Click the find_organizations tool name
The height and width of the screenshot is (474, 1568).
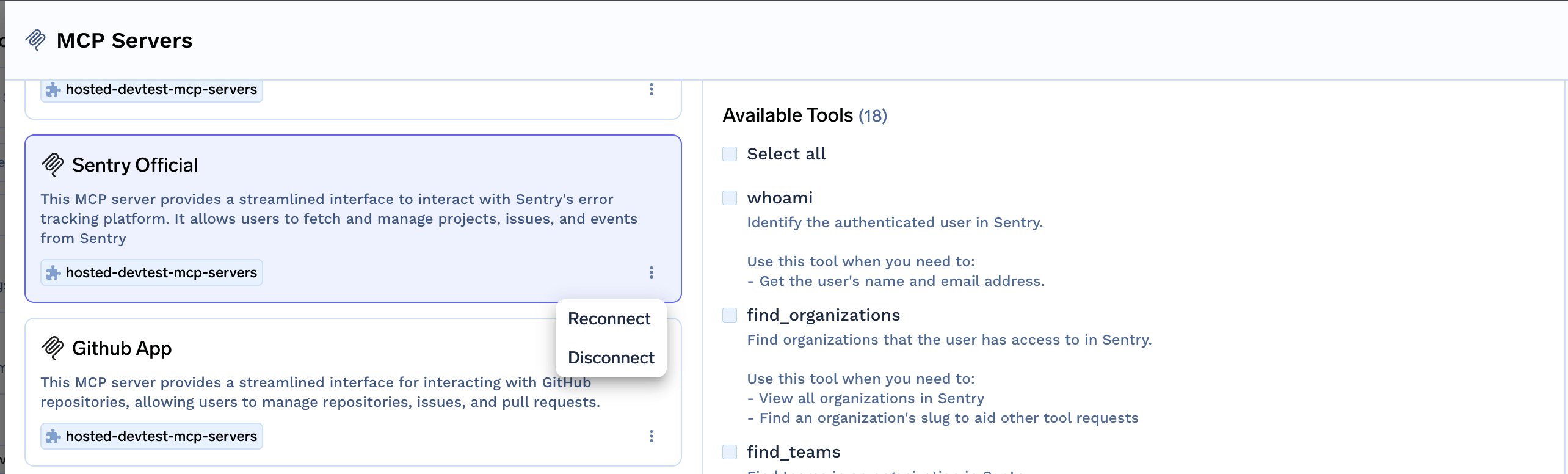(x=824, y=315)
